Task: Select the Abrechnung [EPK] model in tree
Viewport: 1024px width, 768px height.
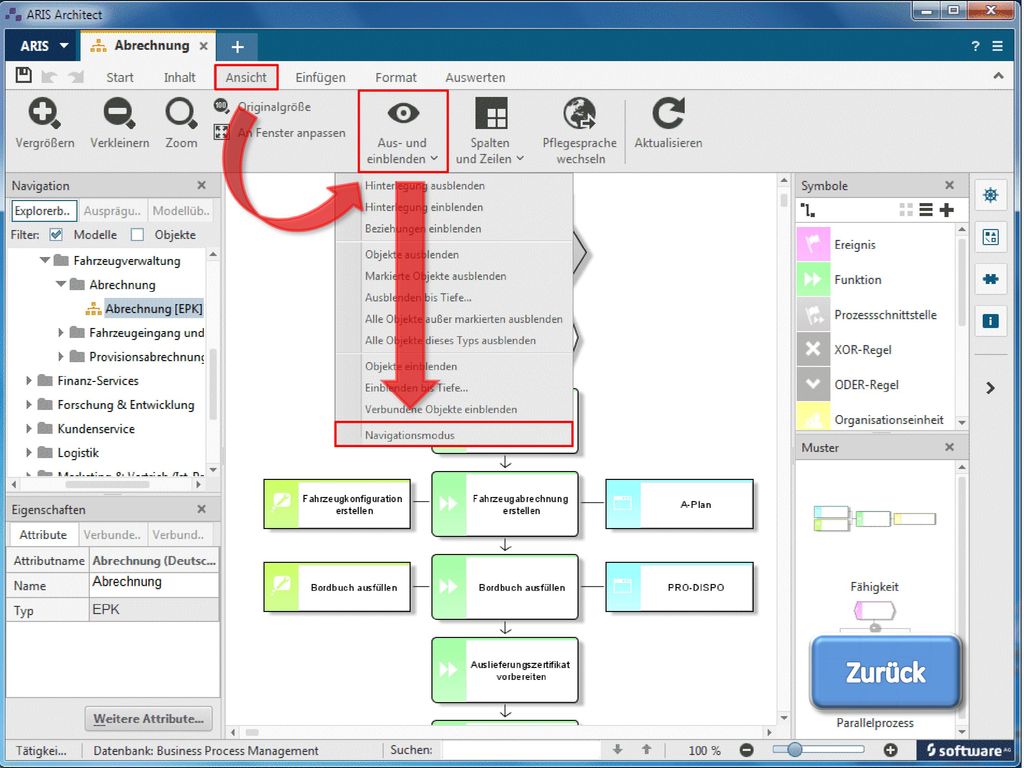Action: click(153, 308)
